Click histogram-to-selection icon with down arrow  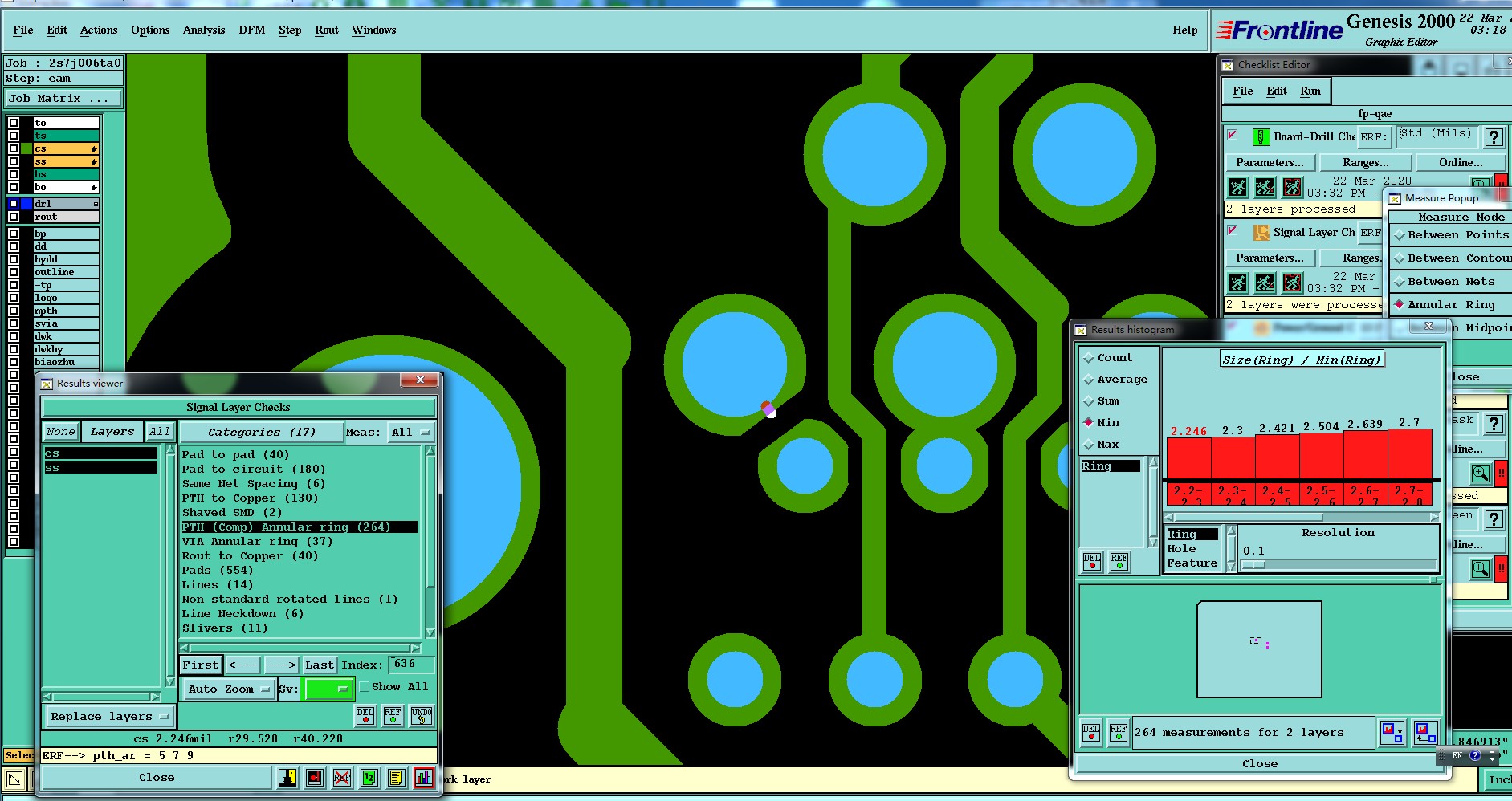click(x=1392, y=732)
